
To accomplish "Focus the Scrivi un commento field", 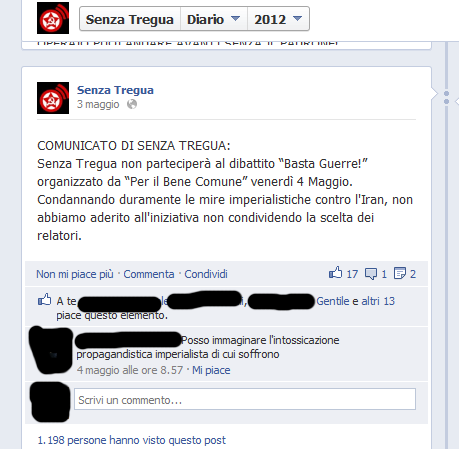I will coord(245,399).
